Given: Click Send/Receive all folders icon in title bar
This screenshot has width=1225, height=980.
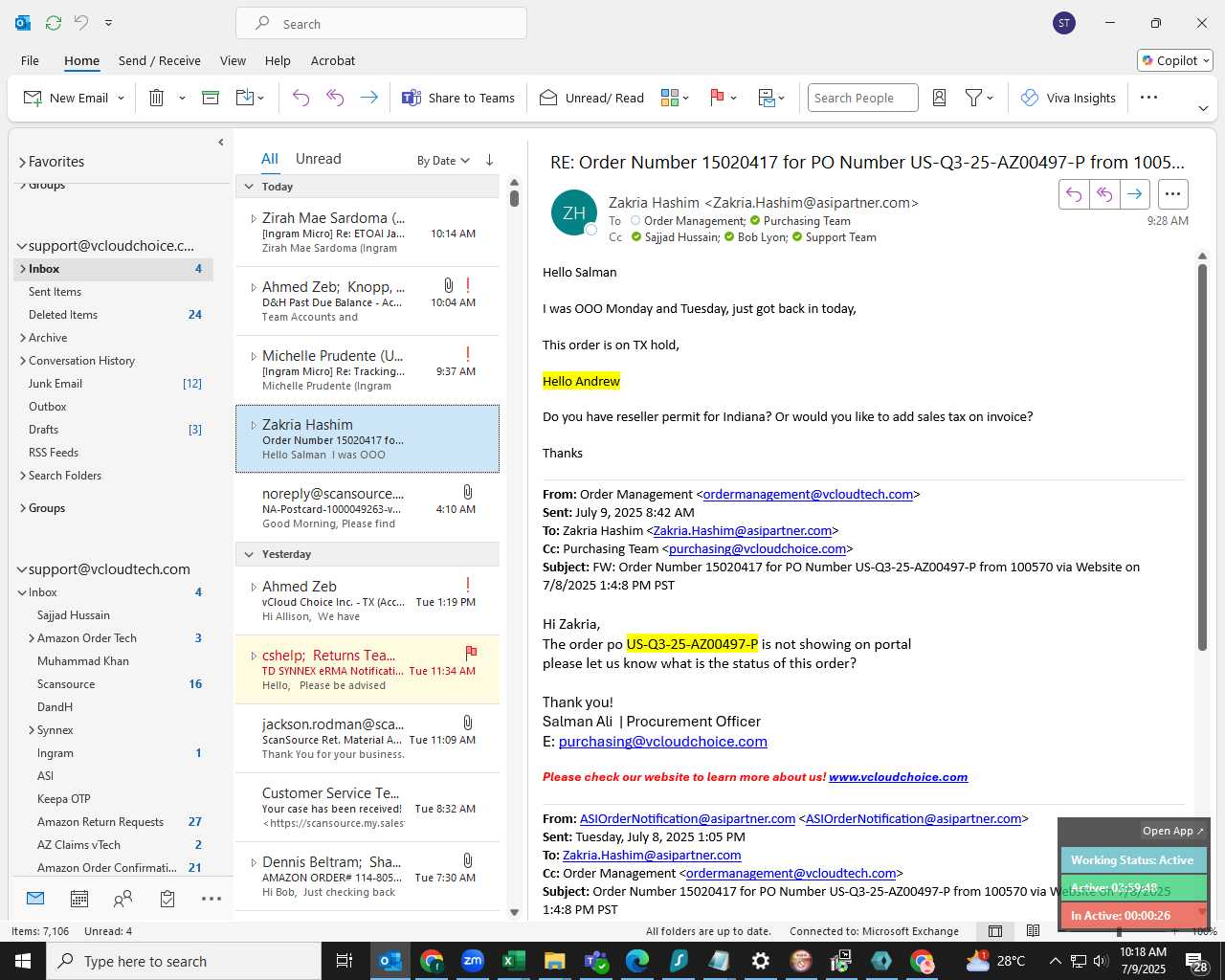Looking at the screenshot, I should click(54, 22).
